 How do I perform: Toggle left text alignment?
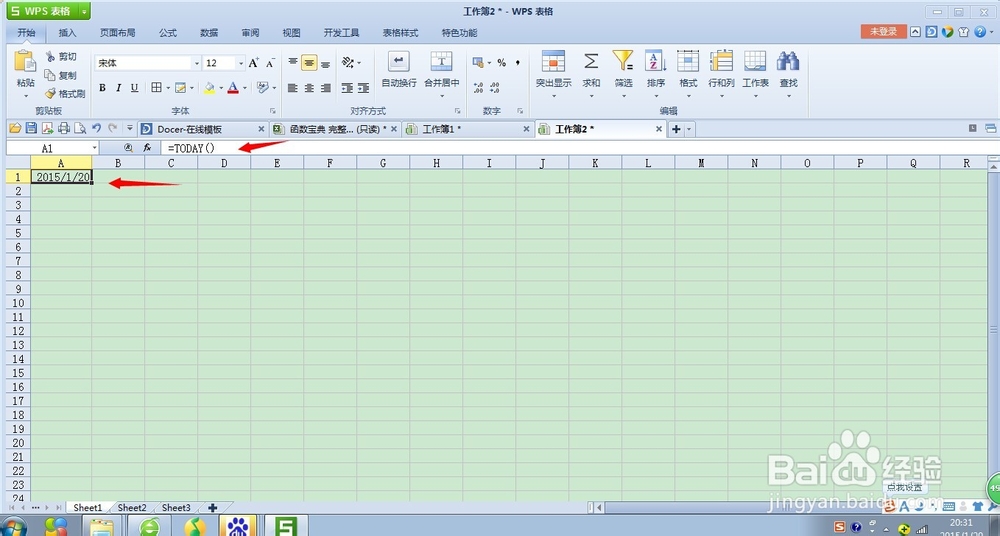(293, 88)
